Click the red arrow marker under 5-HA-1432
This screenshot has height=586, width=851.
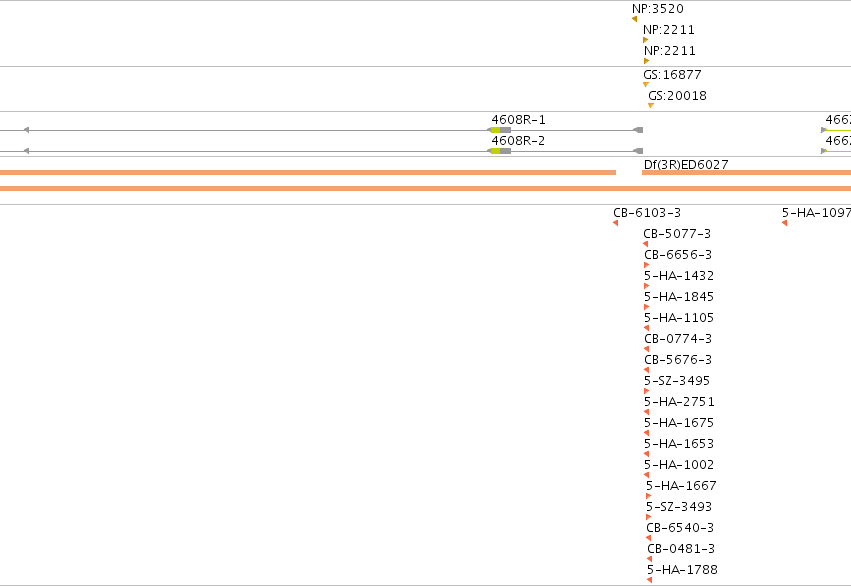point(646,286)
